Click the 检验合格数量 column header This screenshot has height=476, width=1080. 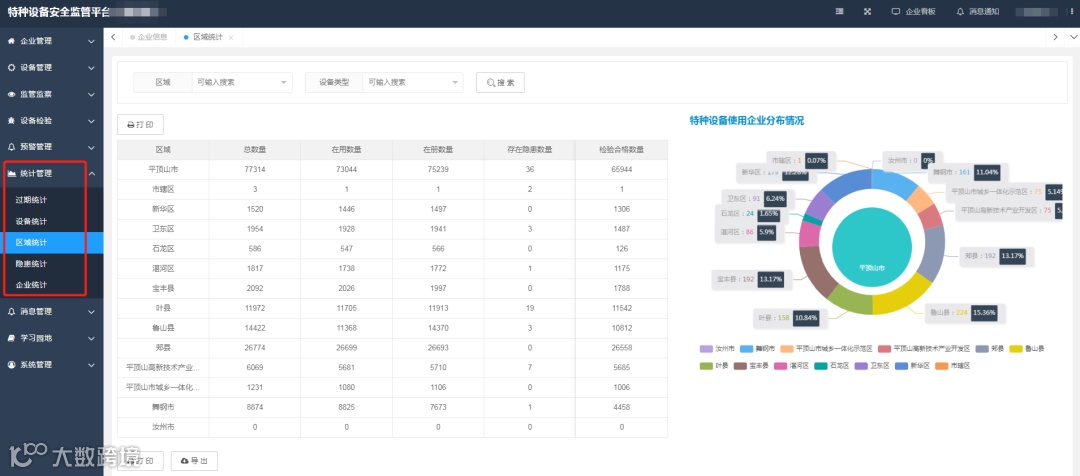click(x=621, y=149)
